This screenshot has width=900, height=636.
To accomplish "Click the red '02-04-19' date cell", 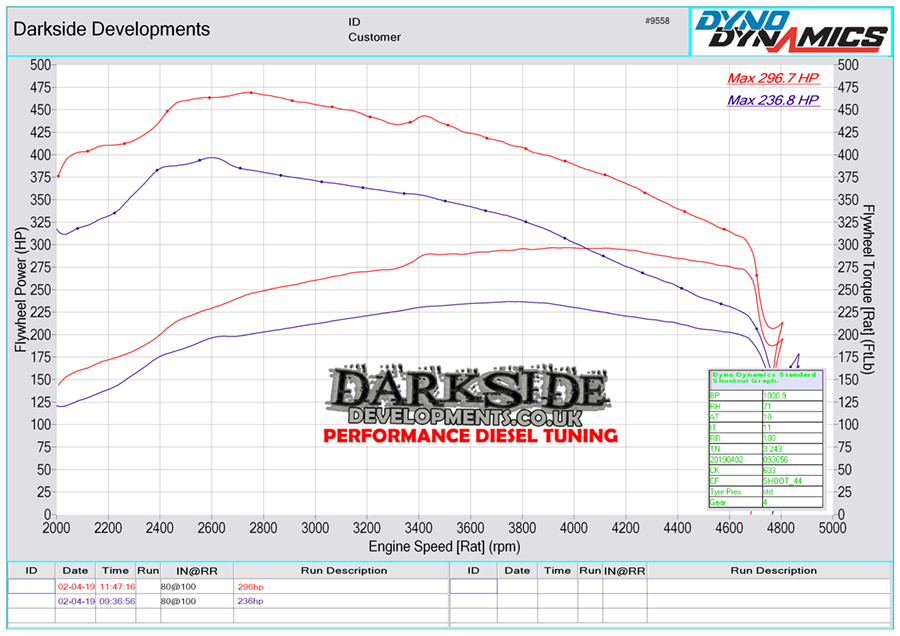I will coord(76,587).
